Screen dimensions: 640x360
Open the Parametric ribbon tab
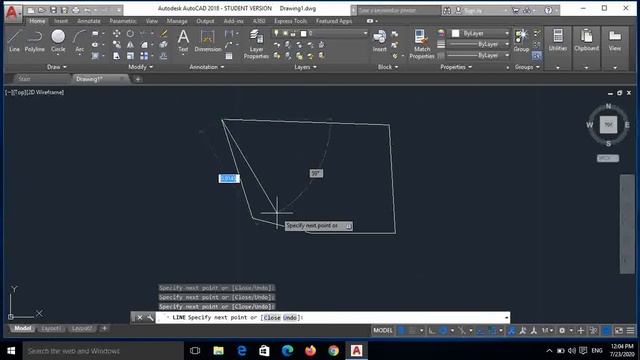click(x=123, y=21)
